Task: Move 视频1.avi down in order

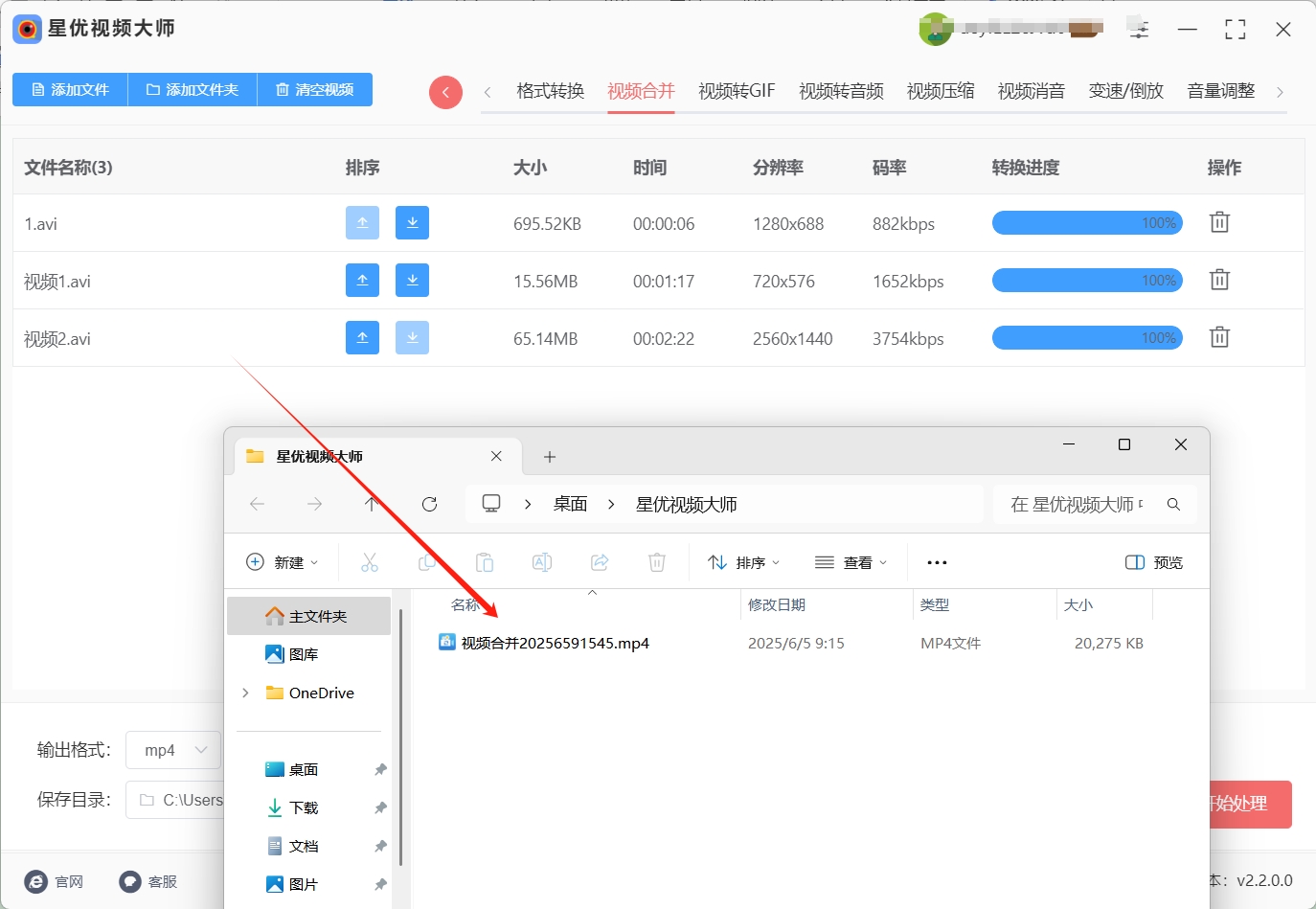Action: (x=412, y=280)
